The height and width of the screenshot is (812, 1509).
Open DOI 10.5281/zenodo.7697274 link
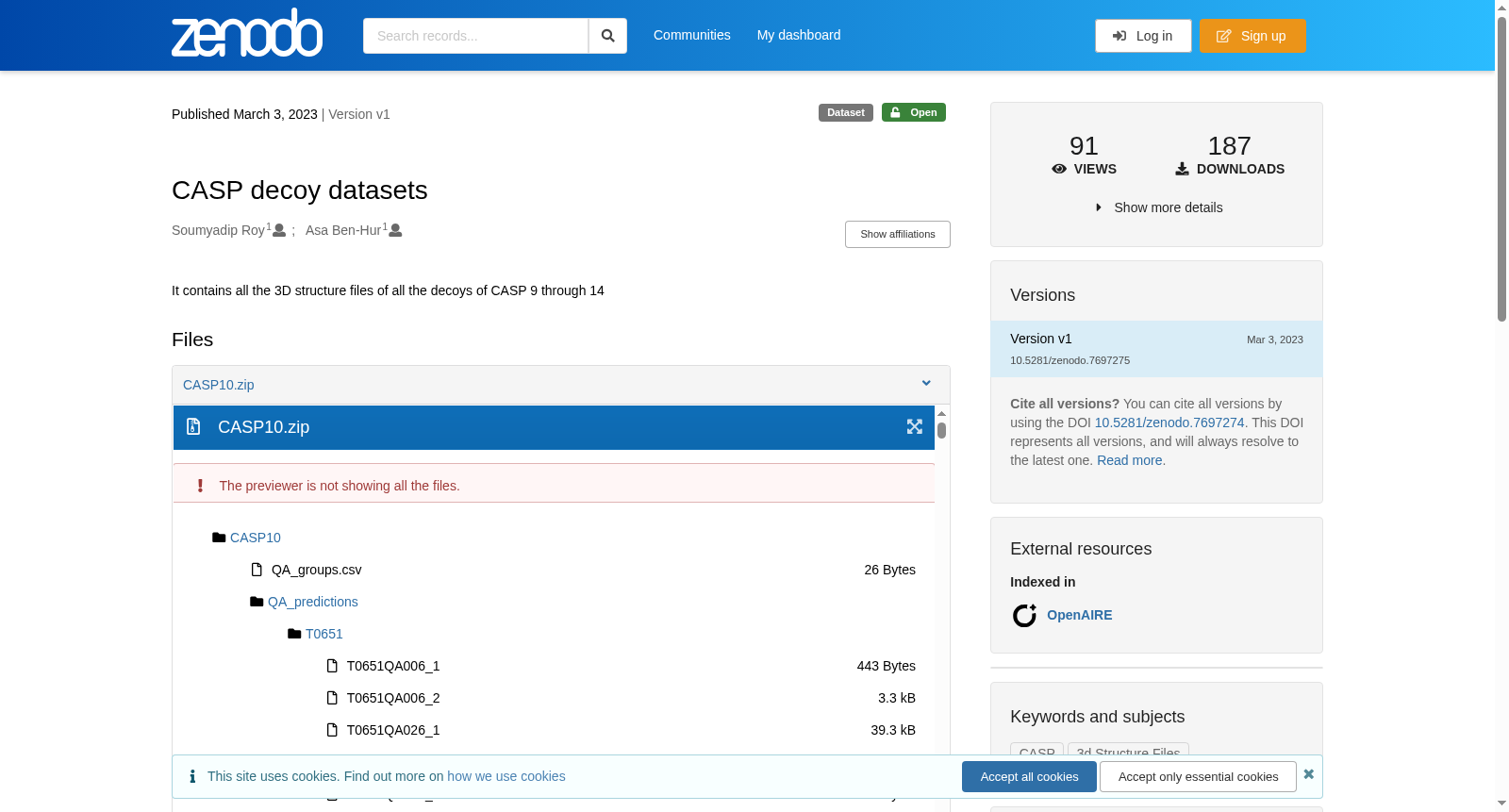1169,423
